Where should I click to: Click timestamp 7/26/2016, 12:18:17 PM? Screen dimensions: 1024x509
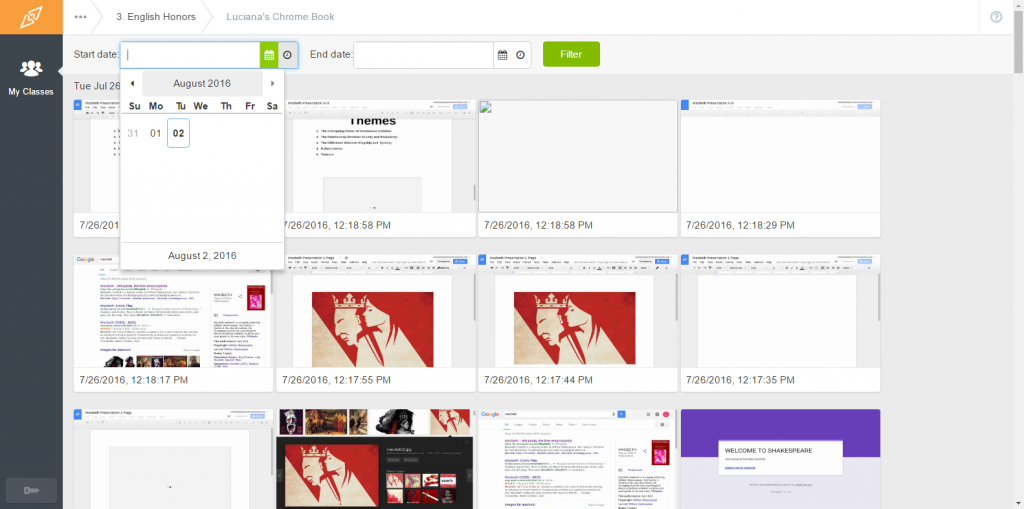133,380
